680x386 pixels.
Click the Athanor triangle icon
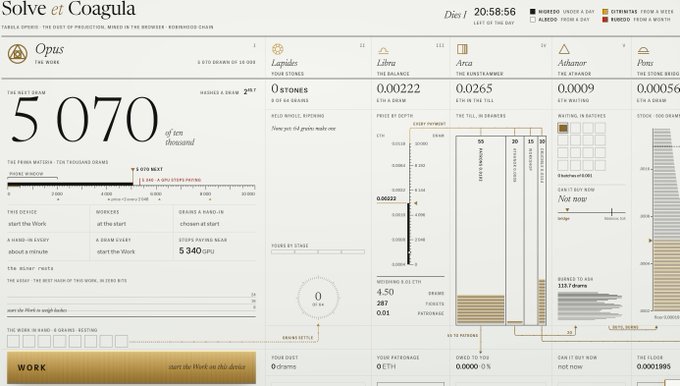564,49
